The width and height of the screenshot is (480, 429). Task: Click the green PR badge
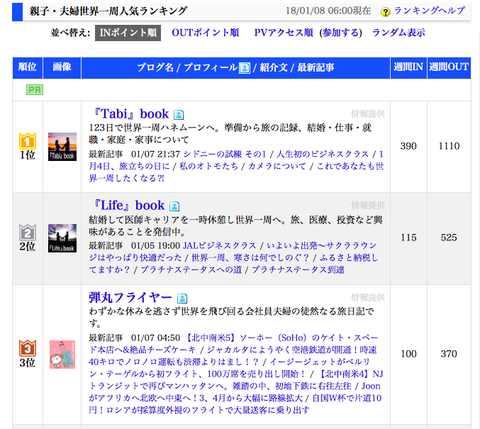point(35,90)
